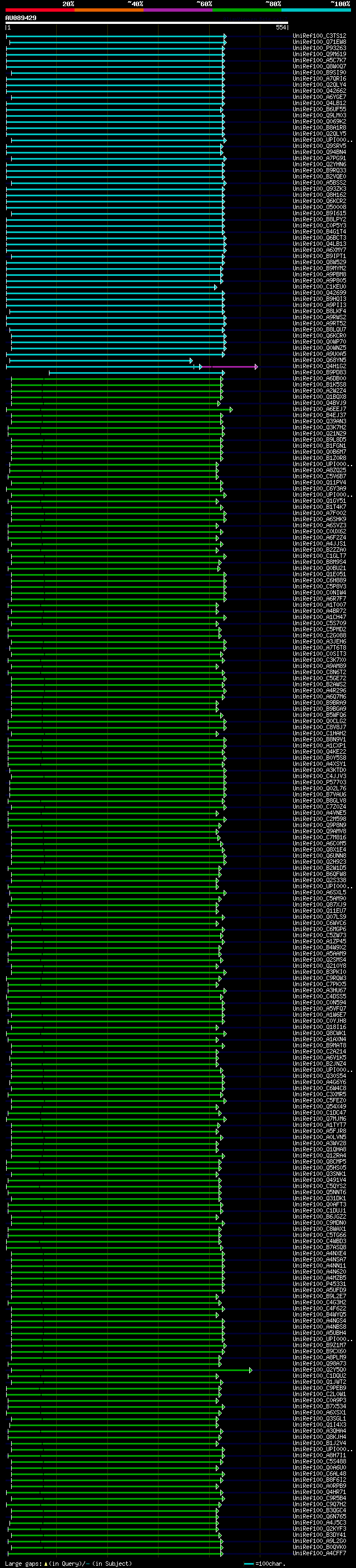356x1568 pixels.
Task: Select hit label UniRef100_Q39AN3
Action: [x=319, y=421]
